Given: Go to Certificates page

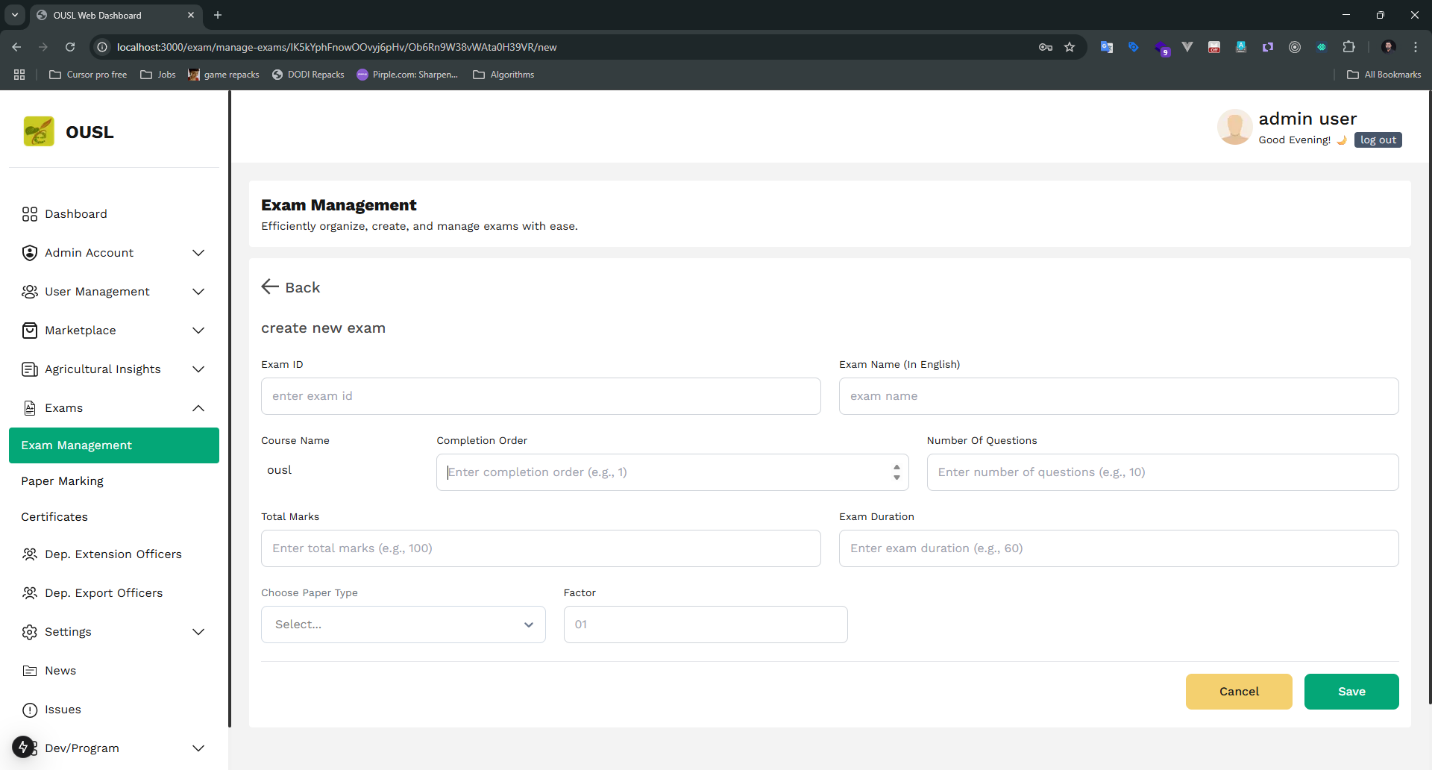Looking at the screenshot, I should point(54,517).
